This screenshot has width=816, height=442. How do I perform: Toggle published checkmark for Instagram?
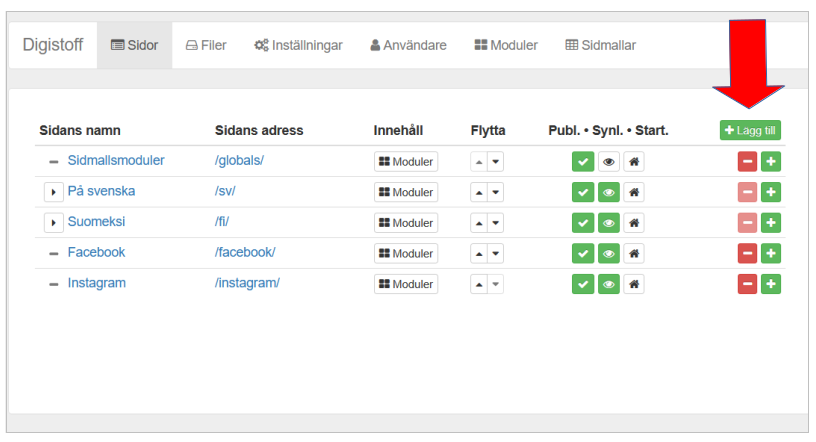[583, 285]
